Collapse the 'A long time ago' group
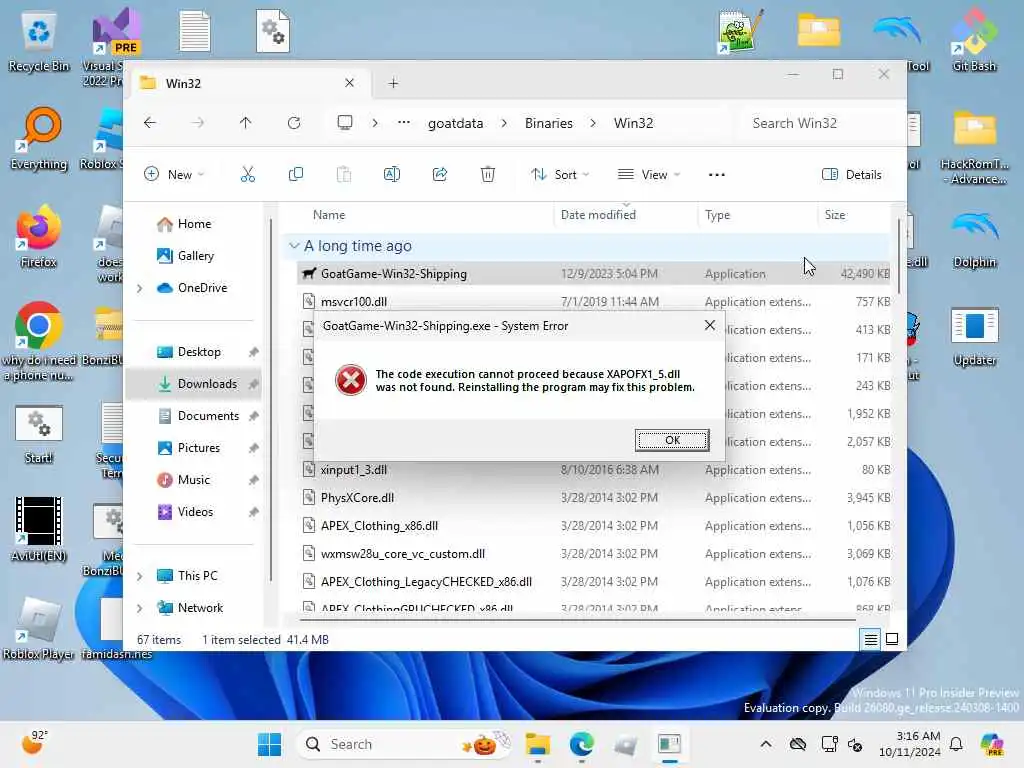 pos(294,246)
